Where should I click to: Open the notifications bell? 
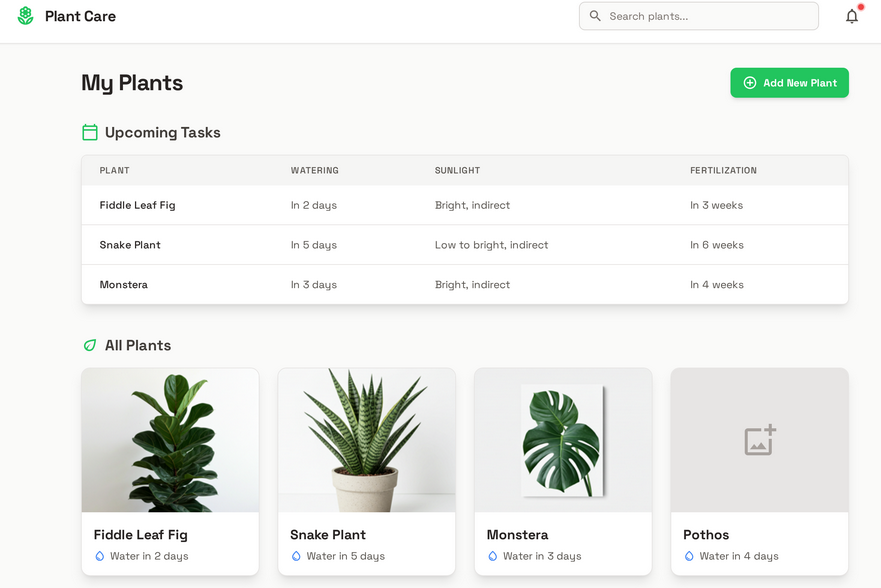click(852, 16)
